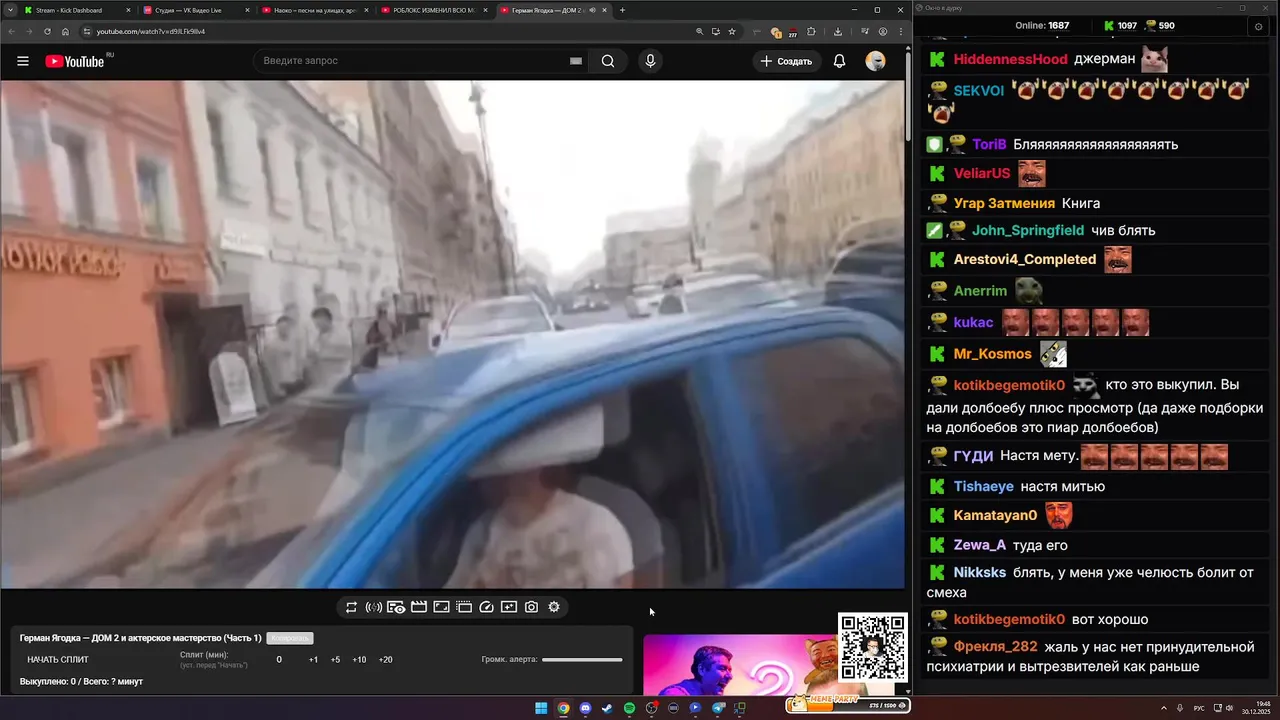Adjust the Громк. алерта volume slider
Viewport: 1280px width, 720px height.
coord(582,660)
